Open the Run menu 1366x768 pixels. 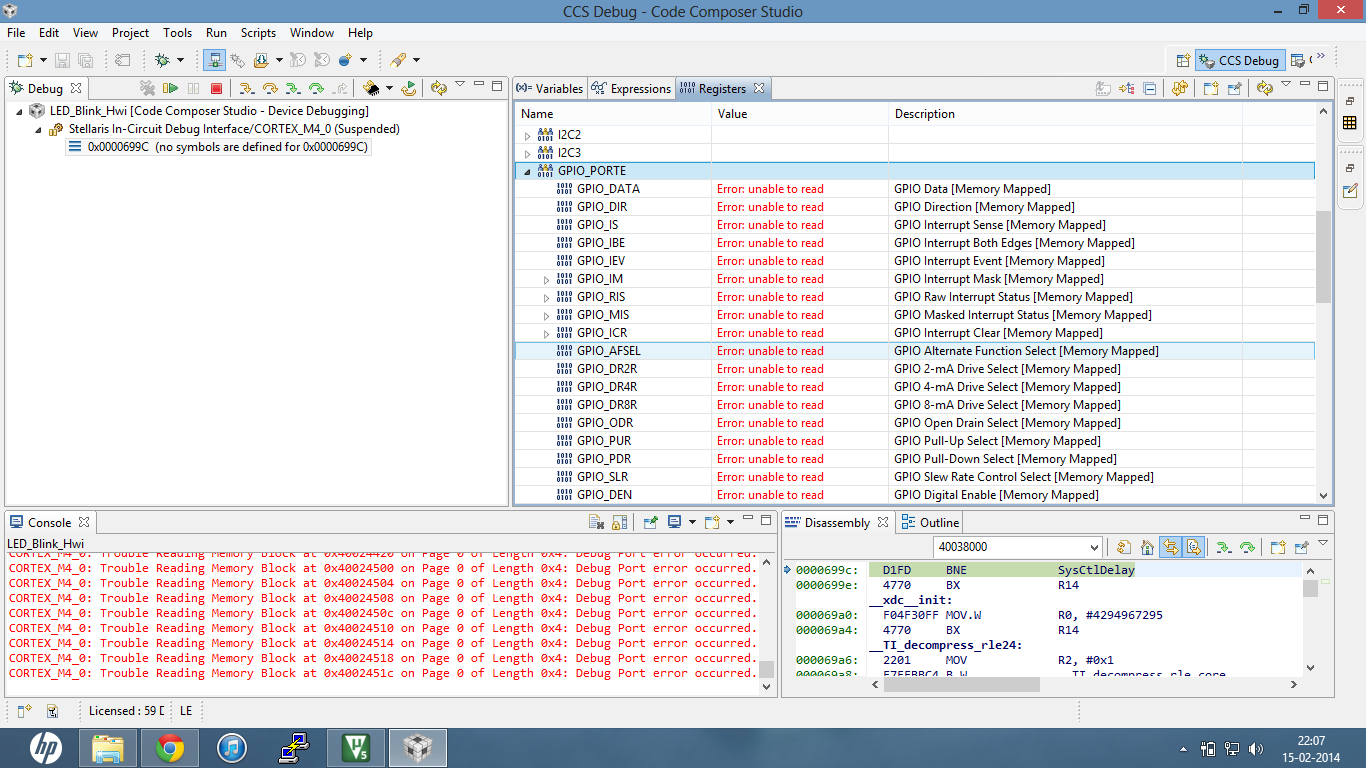point(216,33)
